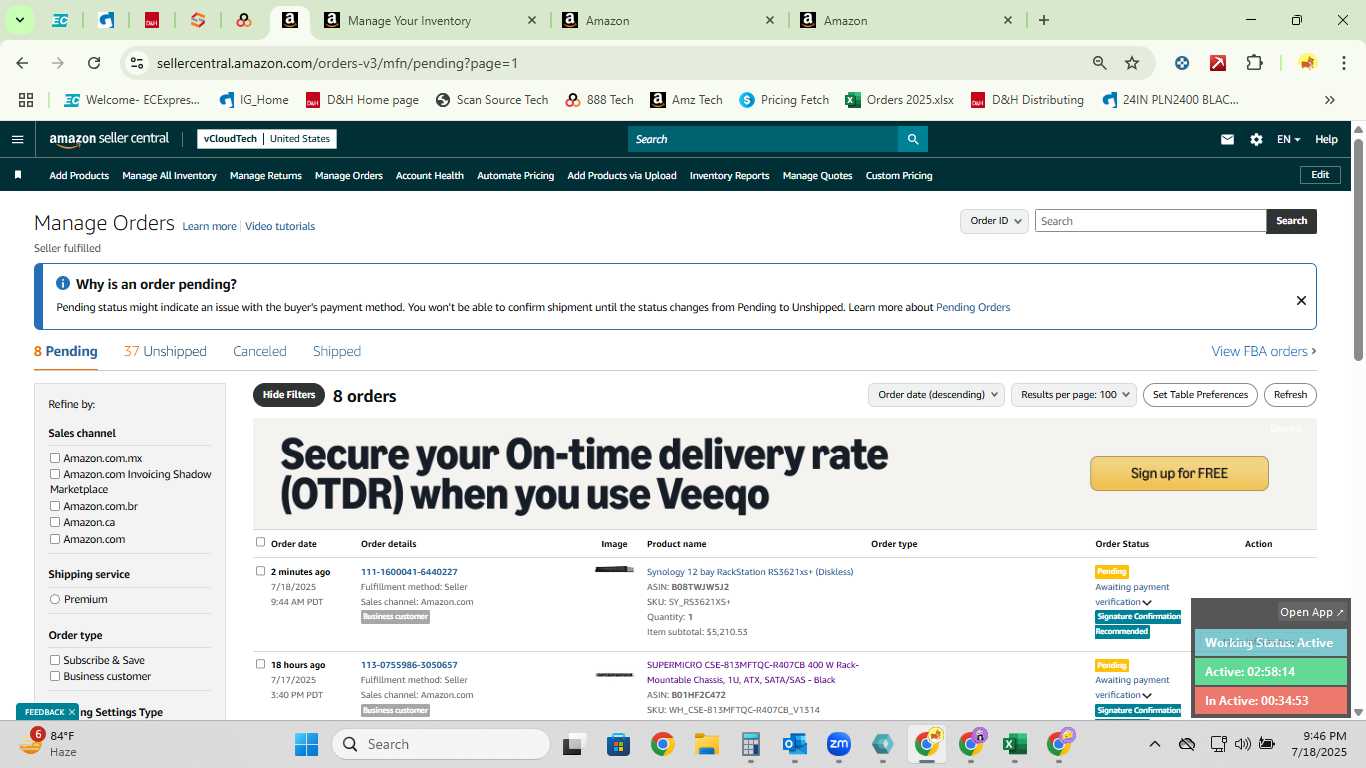Viewport: 1366px width, 768px height.
Task: Open the browser extensions puzzle icon
Action: tap(1254, 63)
